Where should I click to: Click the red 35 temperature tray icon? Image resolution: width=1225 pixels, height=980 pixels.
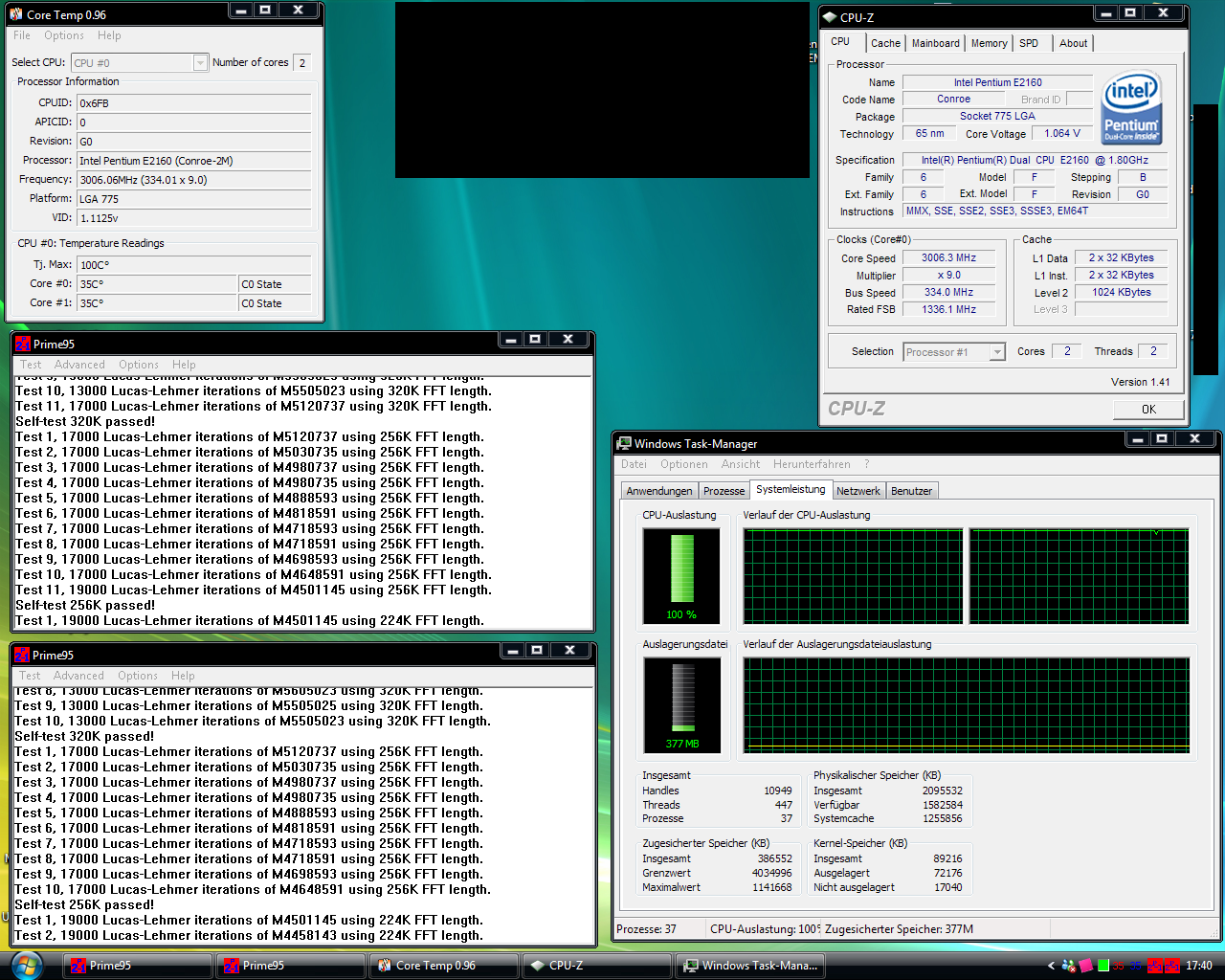coord(1119,966)
